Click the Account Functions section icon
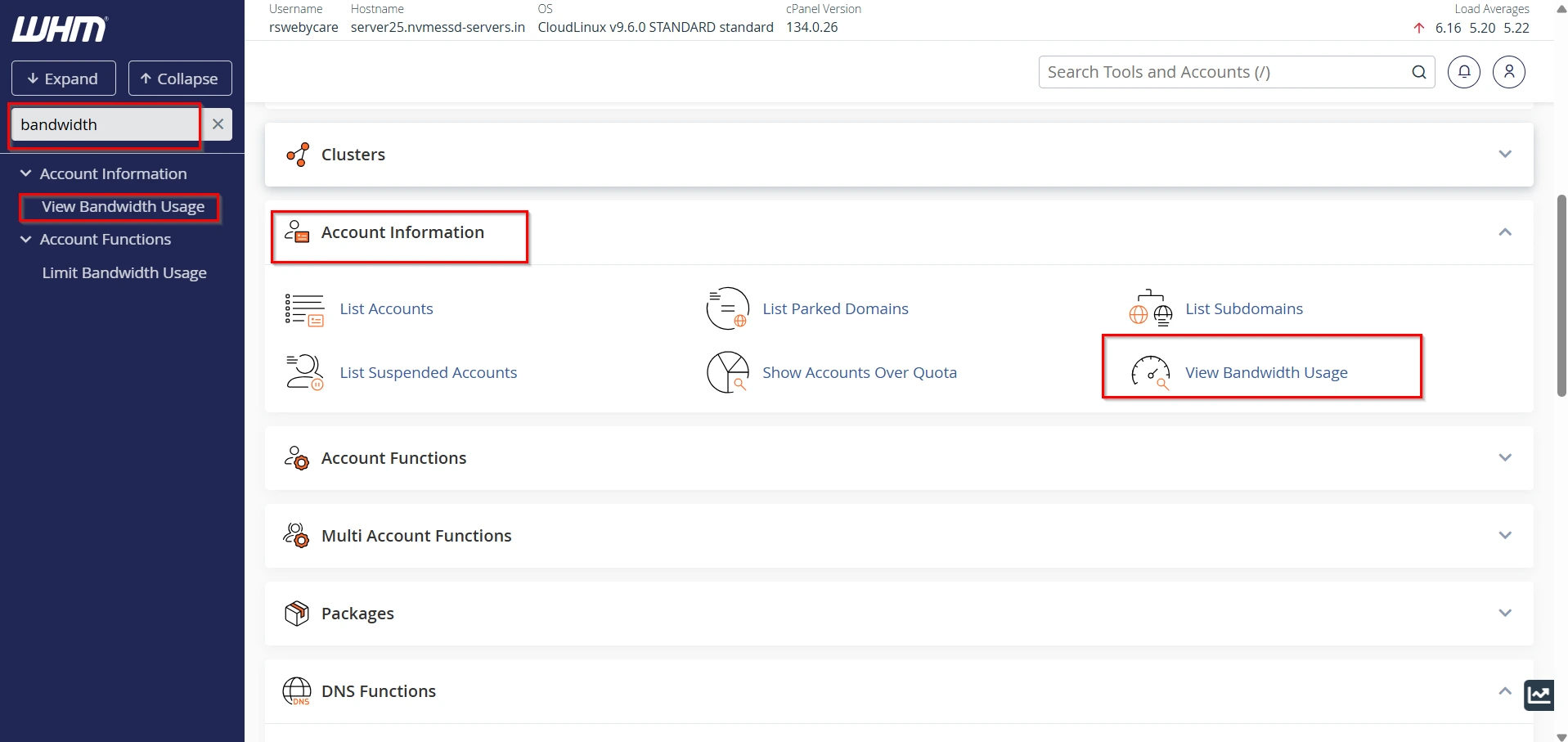Viewport: 1568px width, 742px height. coord(297,458)
